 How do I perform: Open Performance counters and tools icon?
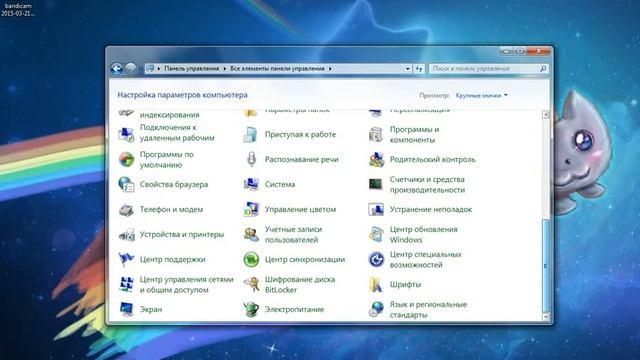376,184
